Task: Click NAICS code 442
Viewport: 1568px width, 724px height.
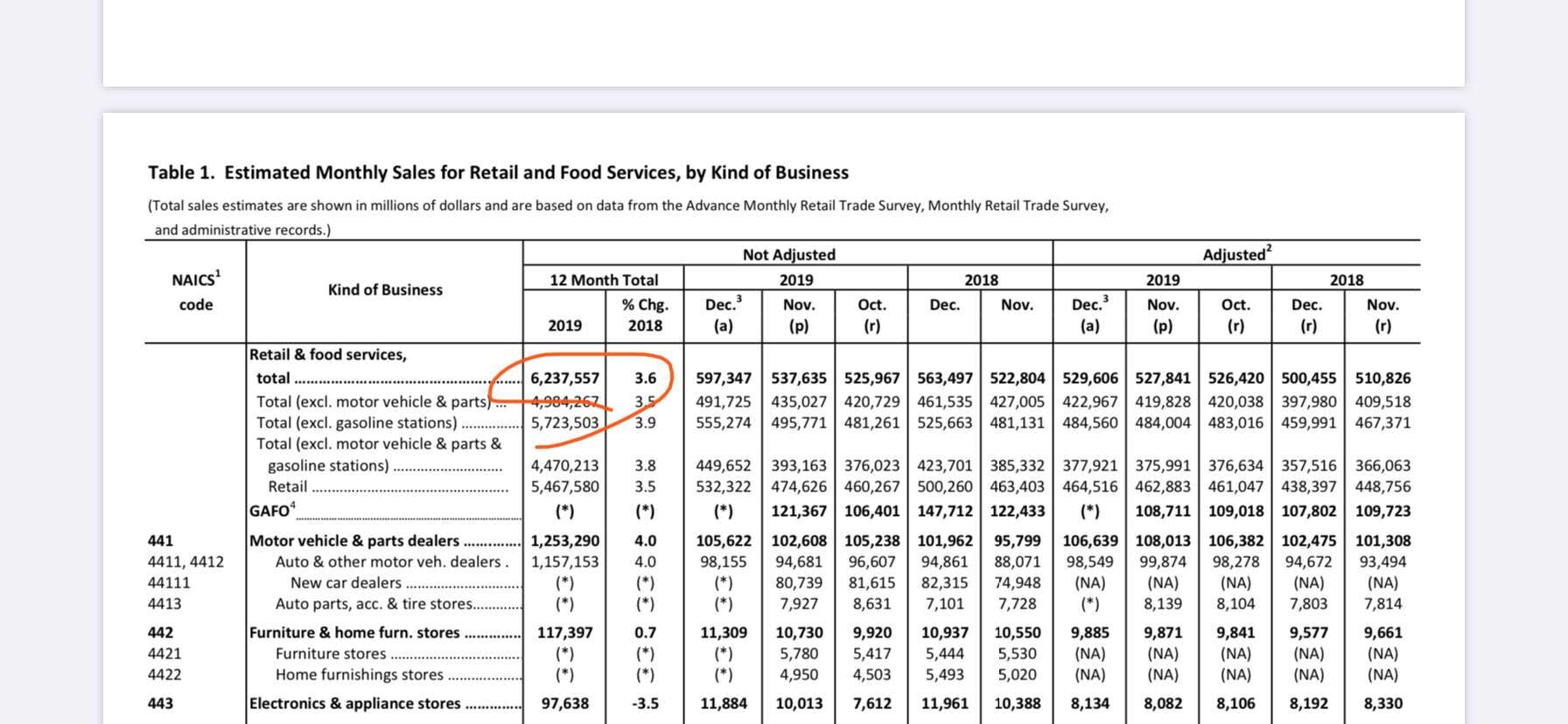Action: point(160,632)
